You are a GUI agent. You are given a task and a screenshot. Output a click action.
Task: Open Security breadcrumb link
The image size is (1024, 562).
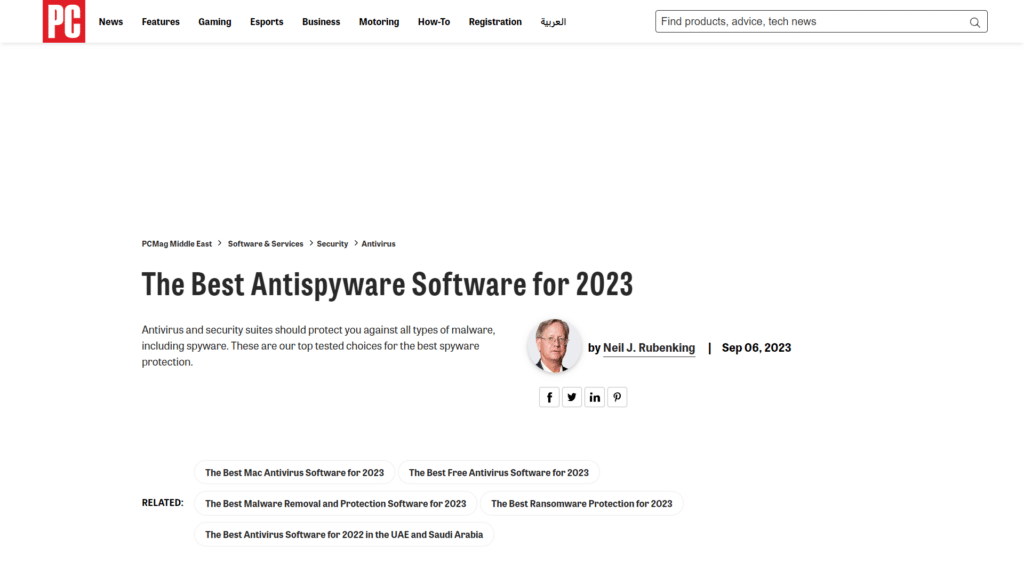tap(332, 243)
